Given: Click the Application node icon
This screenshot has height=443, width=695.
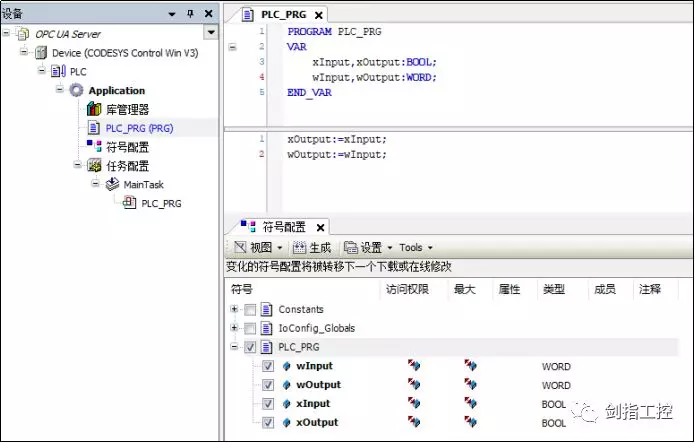Looking at the screenshot, I should [x=76, y=90].
